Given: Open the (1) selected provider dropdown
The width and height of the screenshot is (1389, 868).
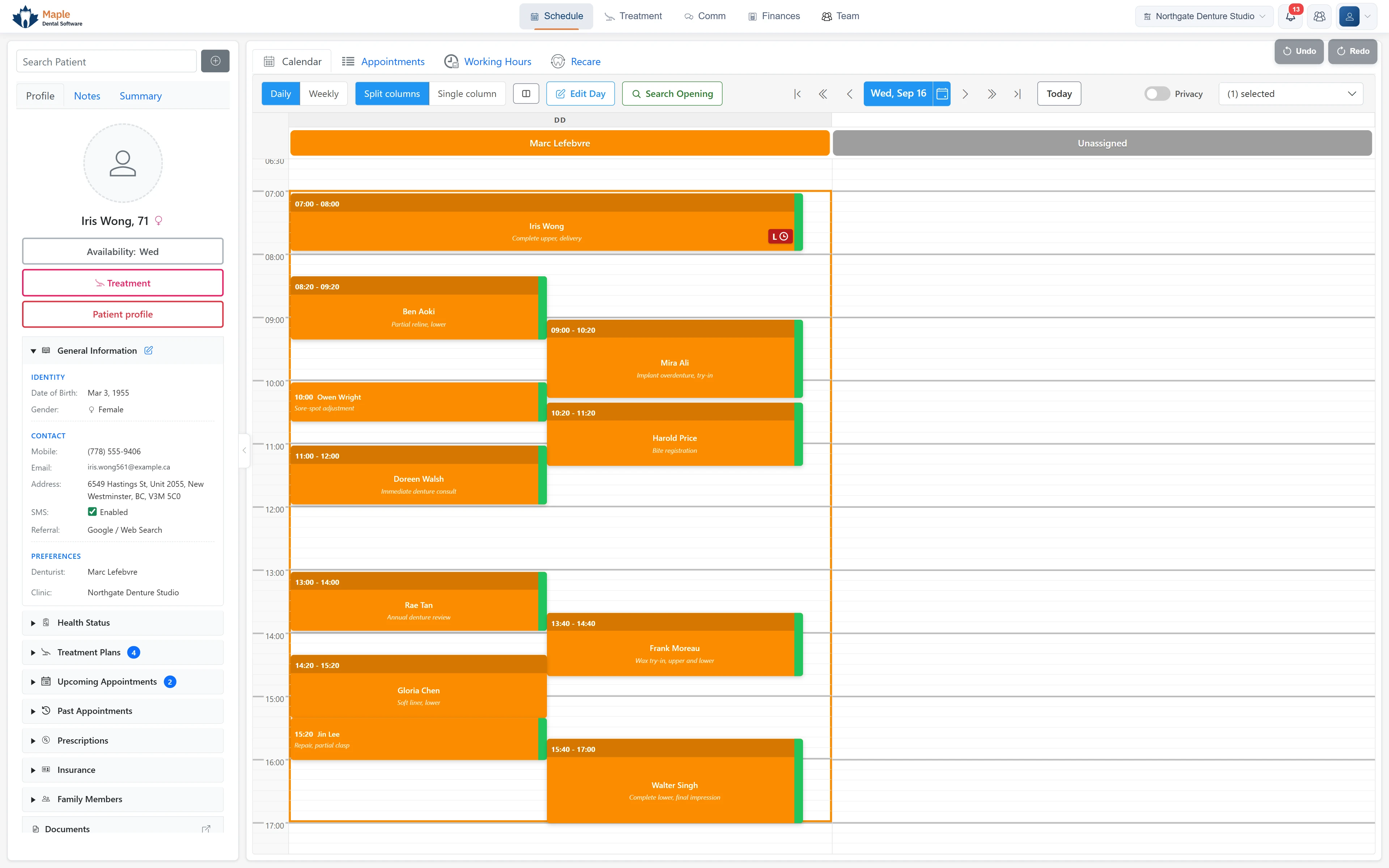Looking at the screenshot, I should click(x=1290, y=94).
